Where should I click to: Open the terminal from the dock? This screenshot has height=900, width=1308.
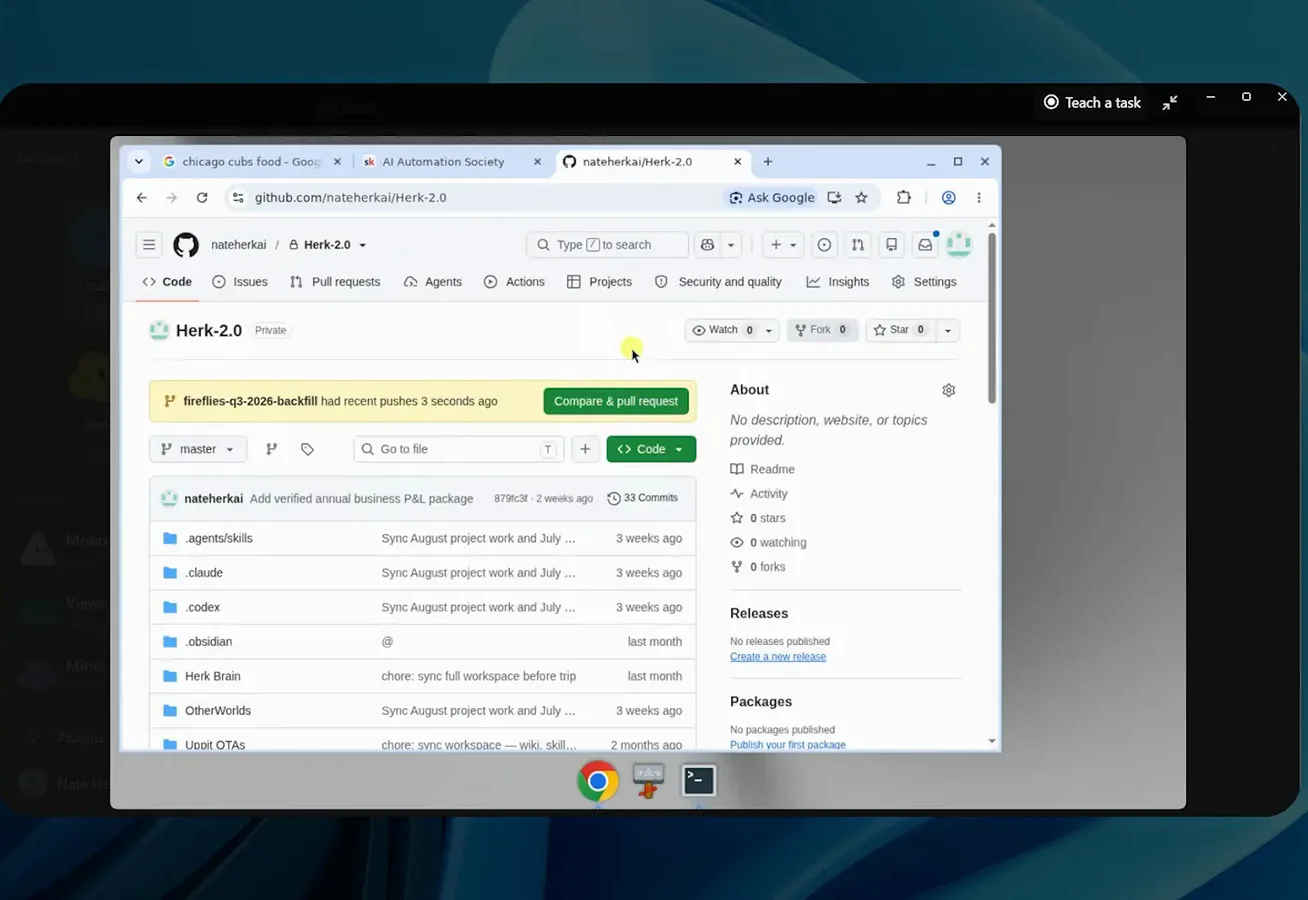698,780
